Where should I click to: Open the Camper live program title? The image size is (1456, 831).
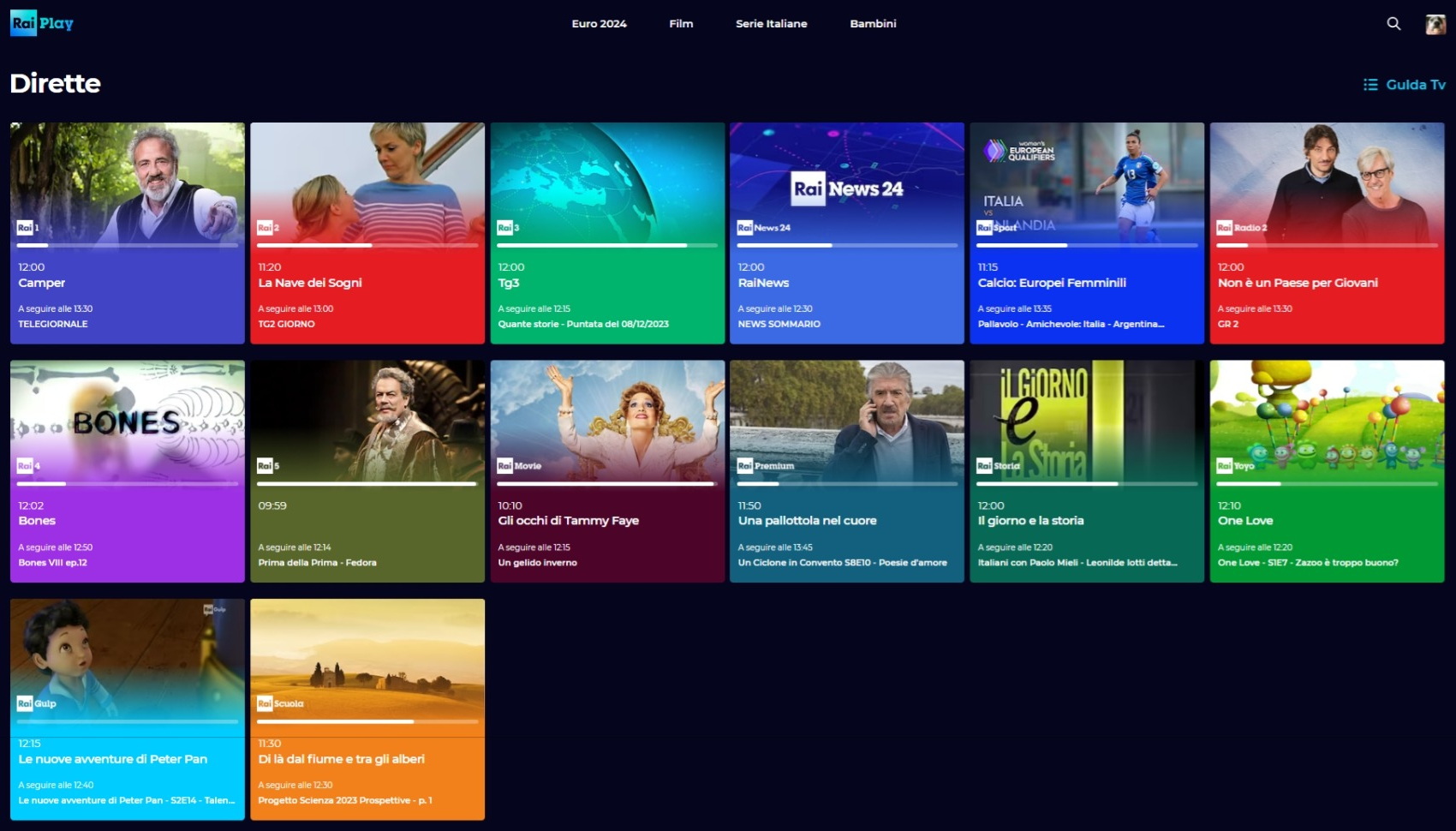pyautogui.click(x=42, y=283)
